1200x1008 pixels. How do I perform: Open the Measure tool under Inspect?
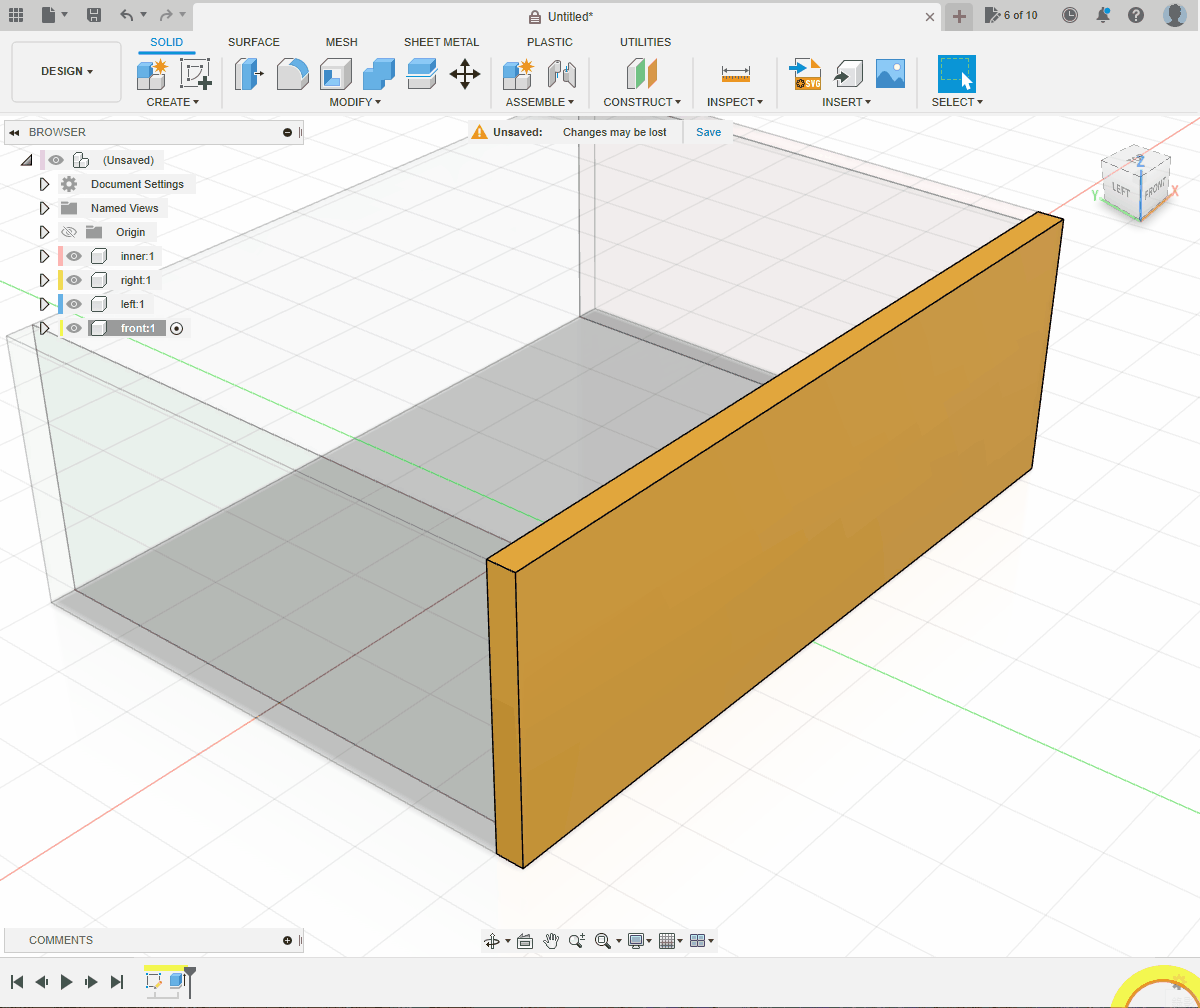[735, 74]
